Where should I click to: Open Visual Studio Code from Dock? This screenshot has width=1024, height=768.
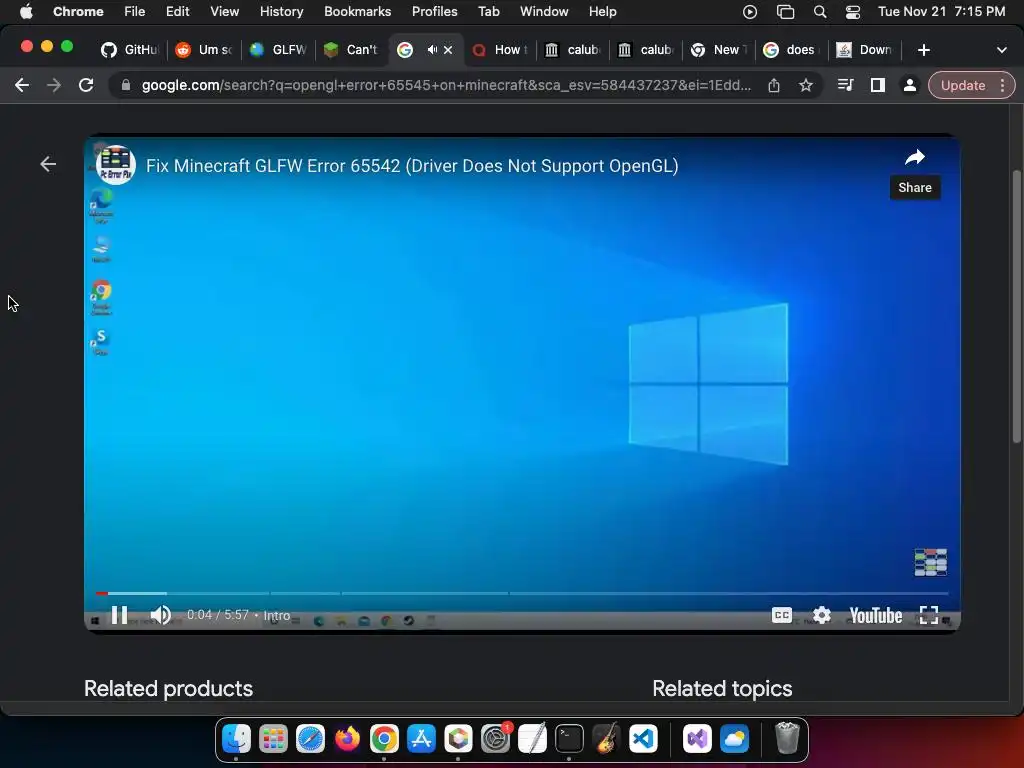[x=644, y=739]
